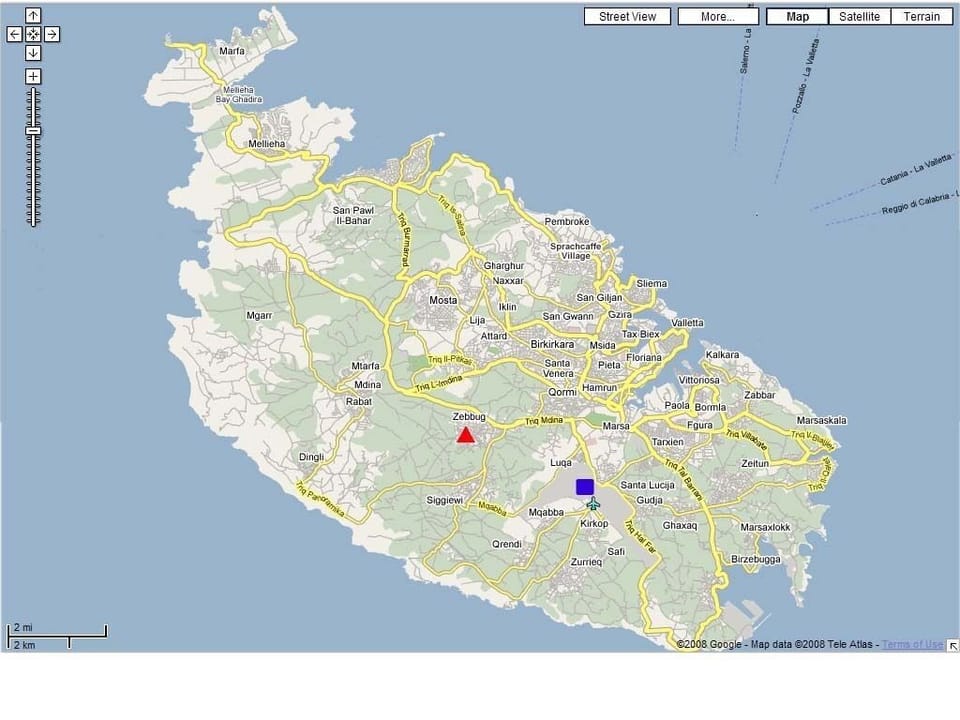Image resolution: width=960 pixels, height=720 pixels.
Task: Click the Qormi label
Action: pos(562,392)
